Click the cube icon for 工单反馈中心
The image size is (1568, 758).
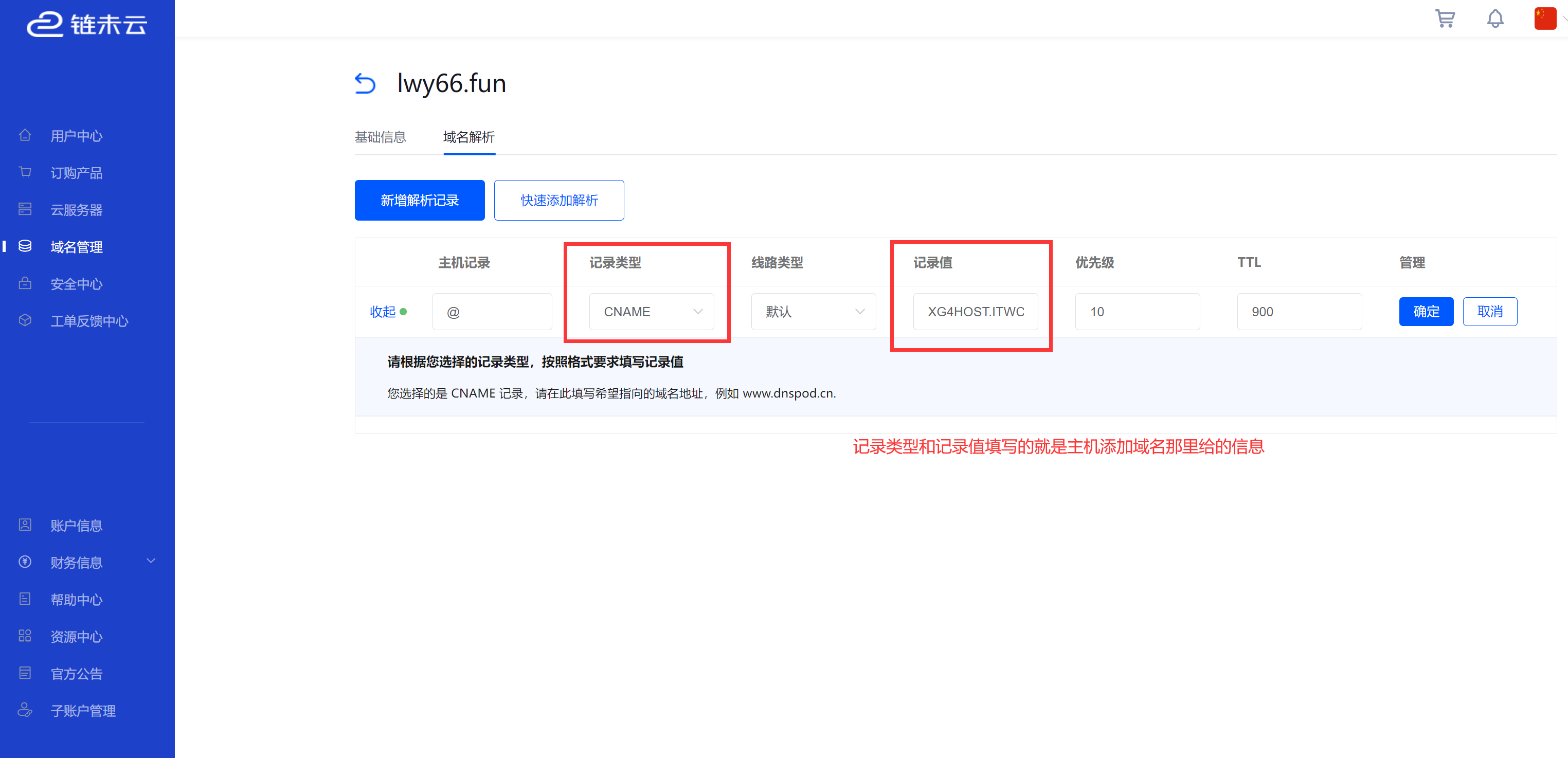click(25, 320)
